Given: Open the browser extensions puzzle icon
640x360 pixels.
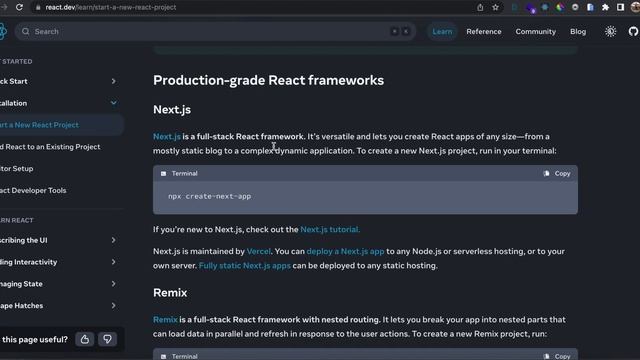Looking at the screenshot, I should click(x=605, y=7).
